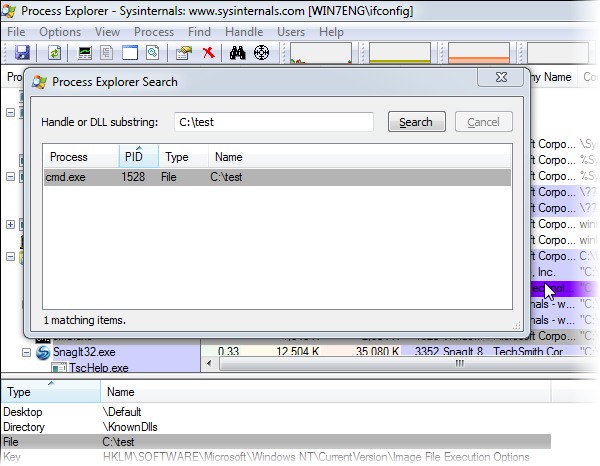Image resolution: width=600 pixels, height=466 pixels.
Task: Select the Key HKLM\SOFTWARE handle row
Action: coord(276,457)
